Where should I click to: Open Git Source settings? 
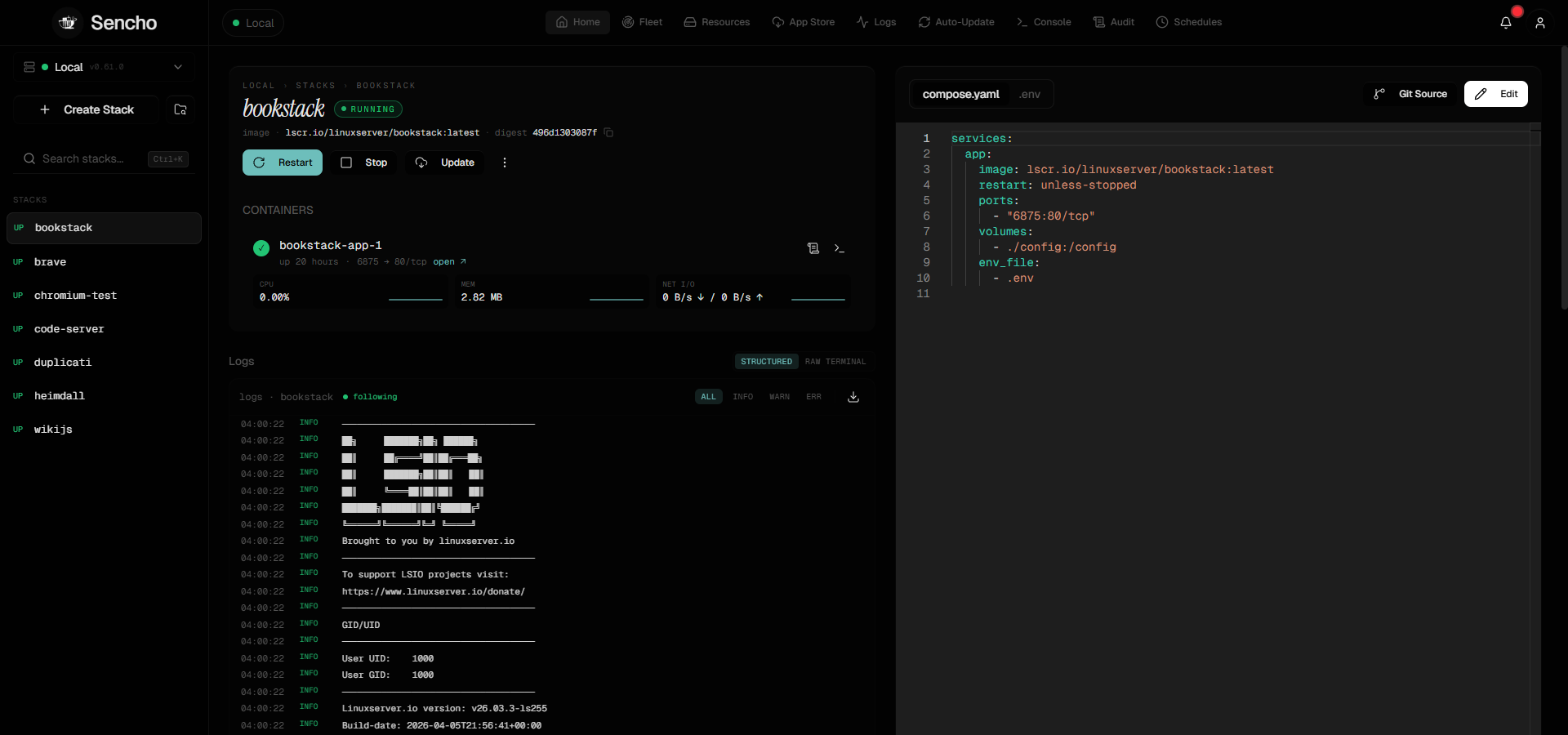pos(1410,94)
